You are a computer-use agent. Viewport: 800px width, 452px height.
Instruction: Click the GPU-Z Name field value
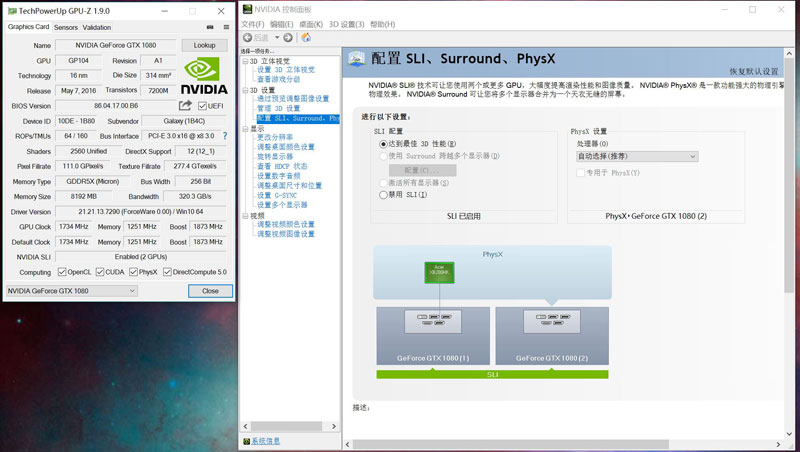[116, 45]
